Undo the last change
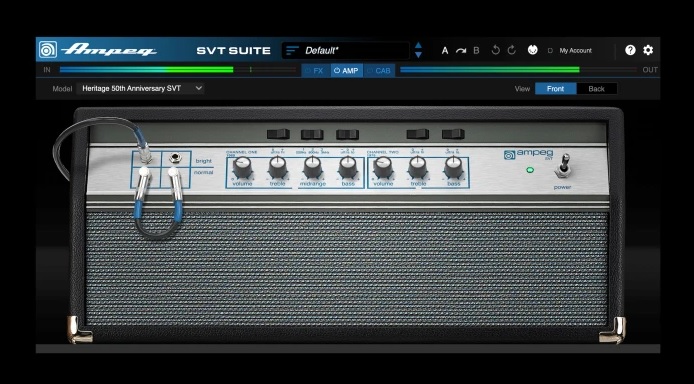 click(x=496, y=50)
